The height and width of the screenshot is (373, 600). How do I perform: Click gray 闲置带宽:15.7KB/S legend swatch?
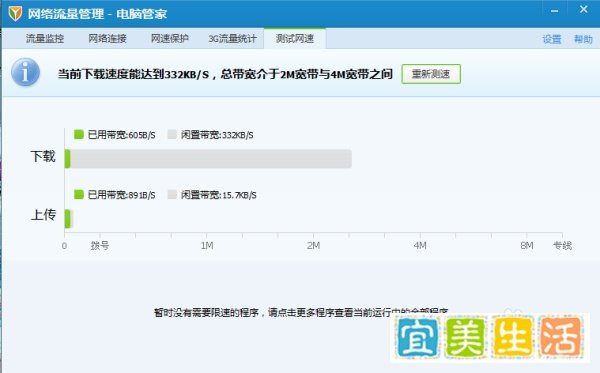[172, 194]
